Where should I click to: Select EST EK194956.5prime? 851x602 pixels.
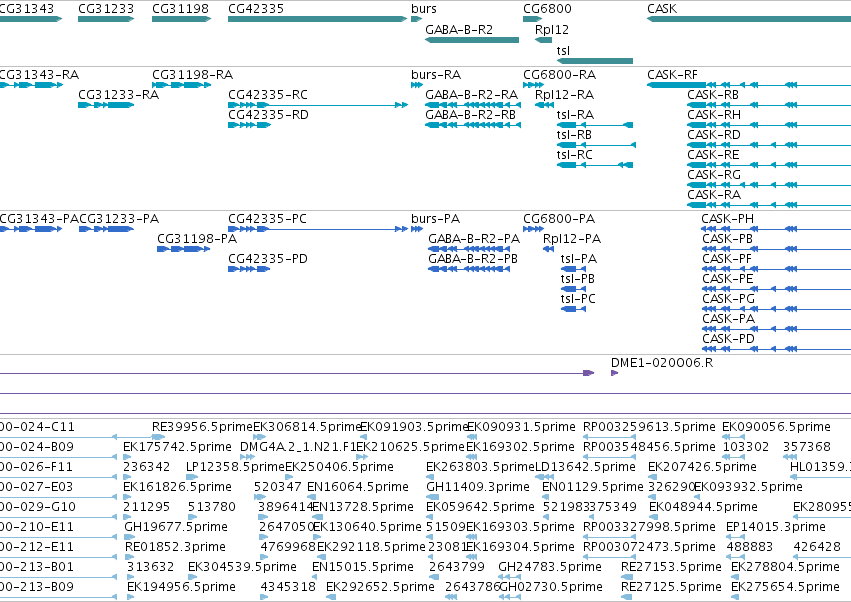(x=131, y=597)
